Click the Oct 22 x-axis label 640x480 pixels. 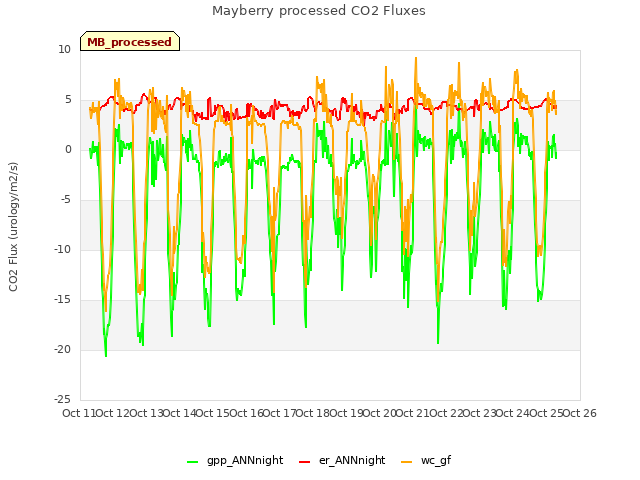point(446,413)
